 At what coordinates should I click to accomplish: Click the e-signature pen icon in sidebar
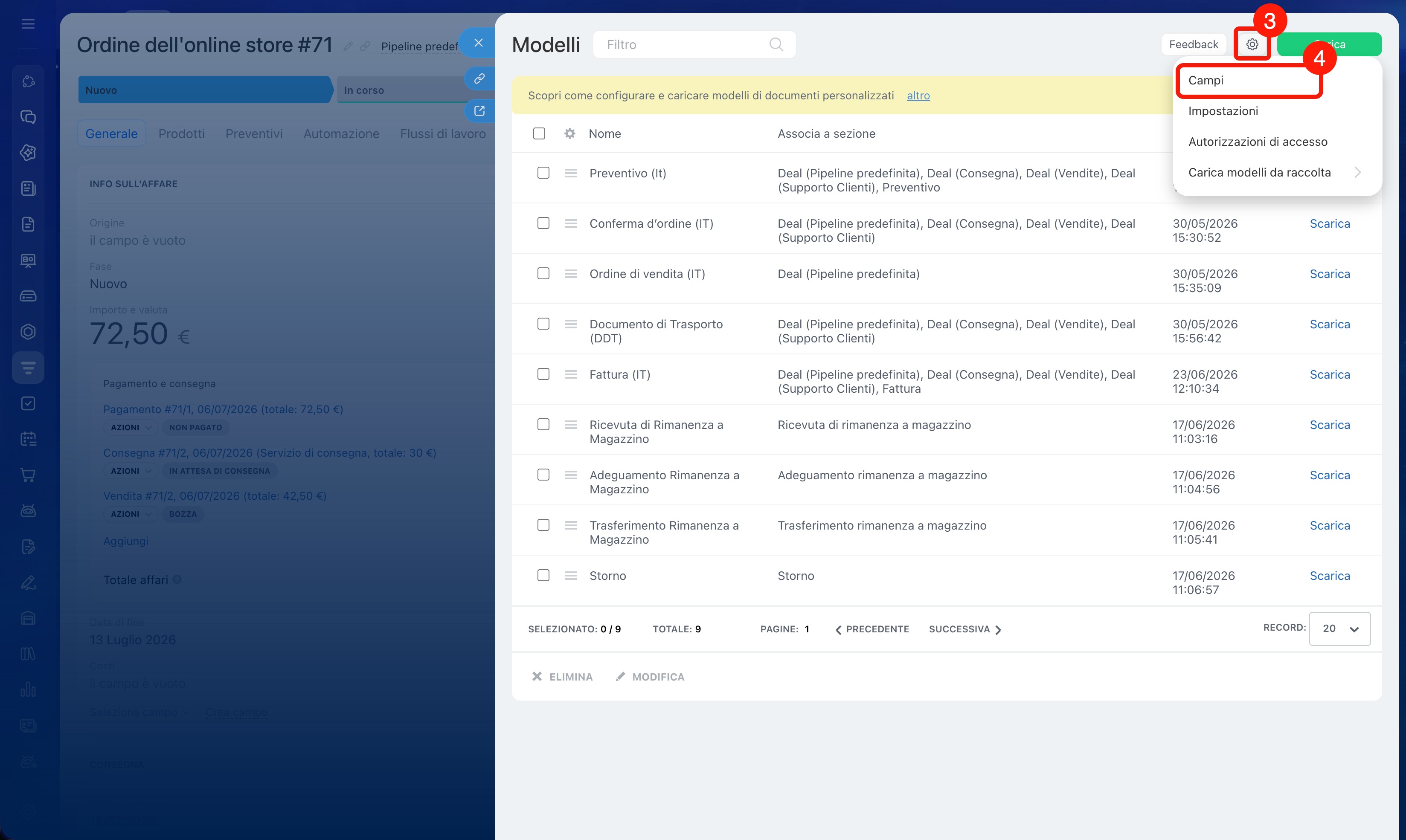(28, 582)
